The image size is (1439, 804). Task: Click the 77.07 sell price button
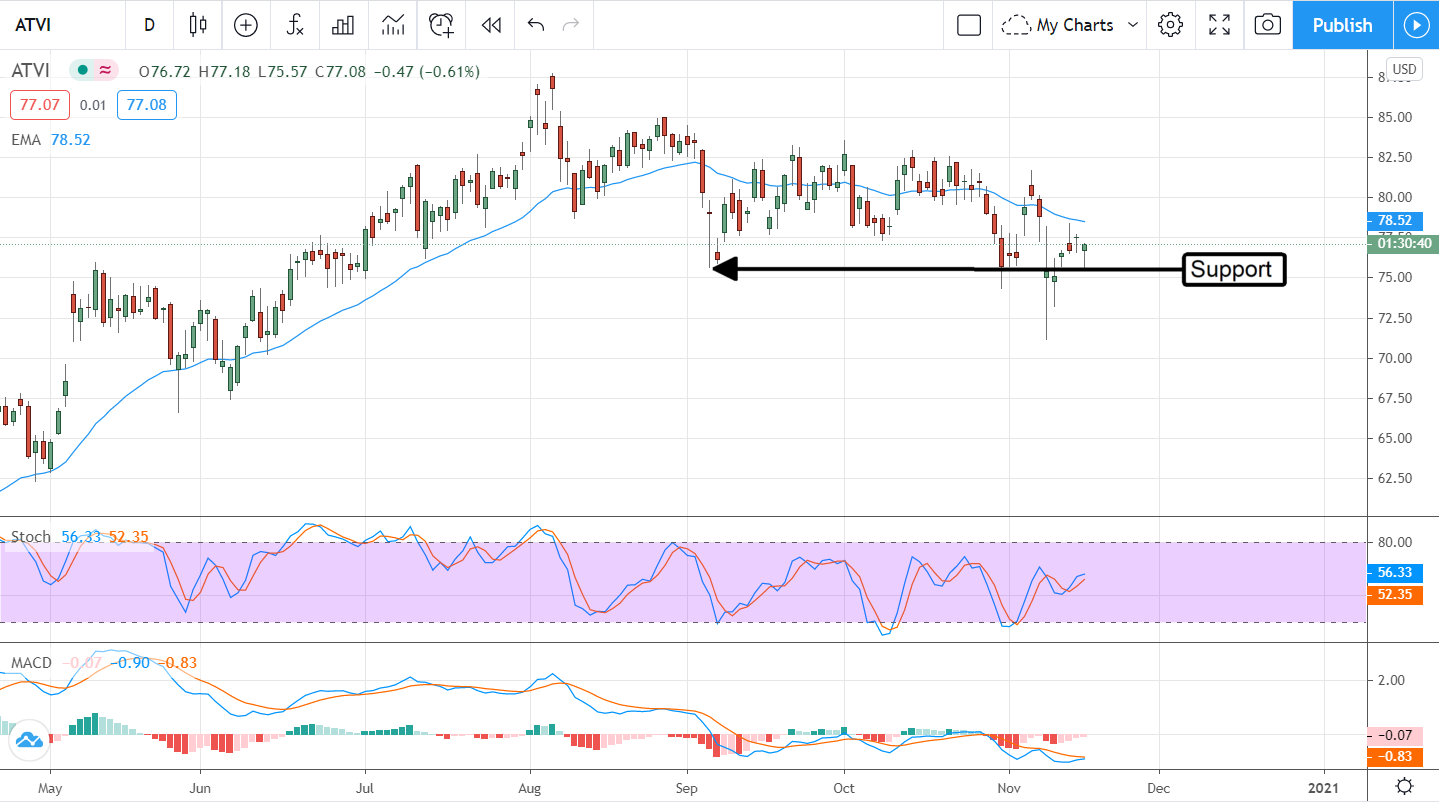(35, 105)
